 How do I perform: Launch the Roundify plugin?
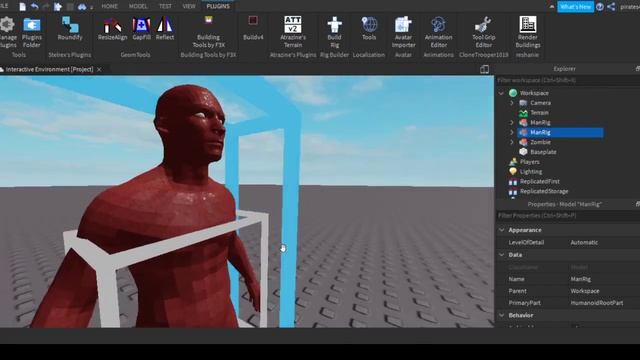click(70, 29)
